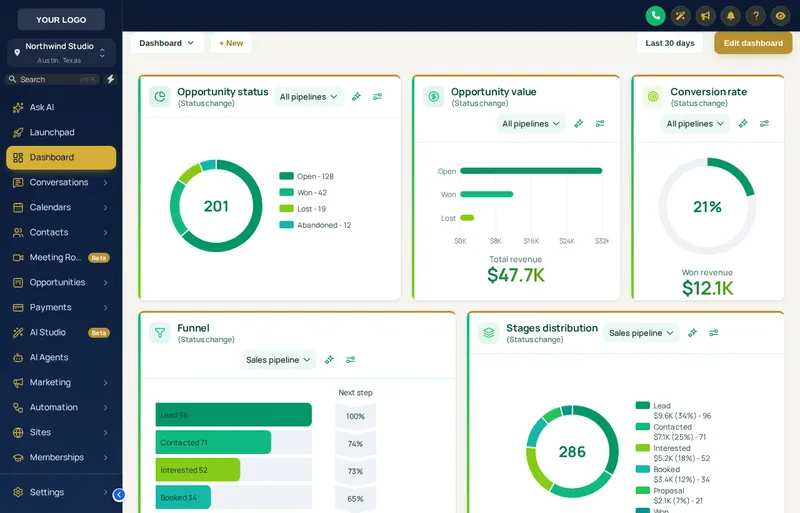Click the Stages distribution layers icon
The image size is (800, 513).
(489, 333)
